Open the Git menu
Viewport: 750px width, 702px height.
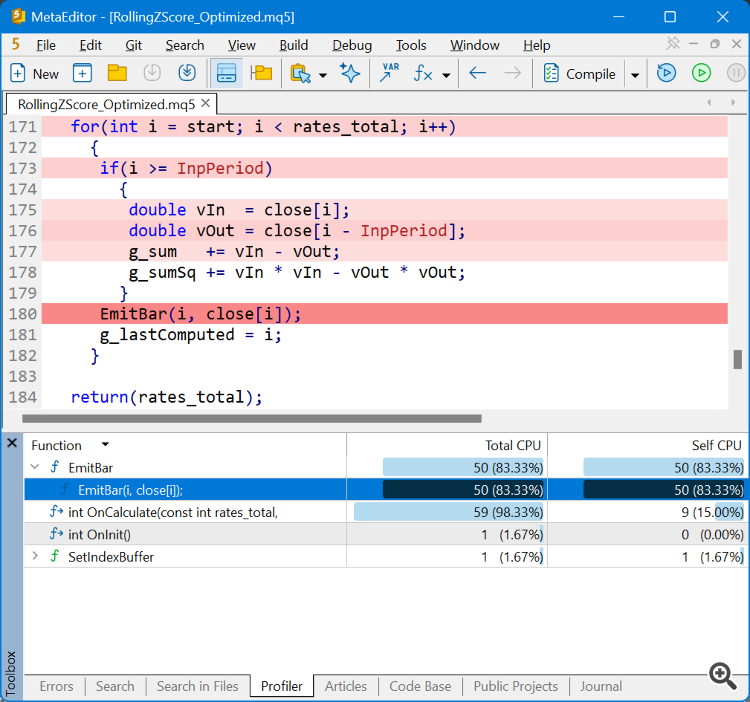[x=133, y=45]
